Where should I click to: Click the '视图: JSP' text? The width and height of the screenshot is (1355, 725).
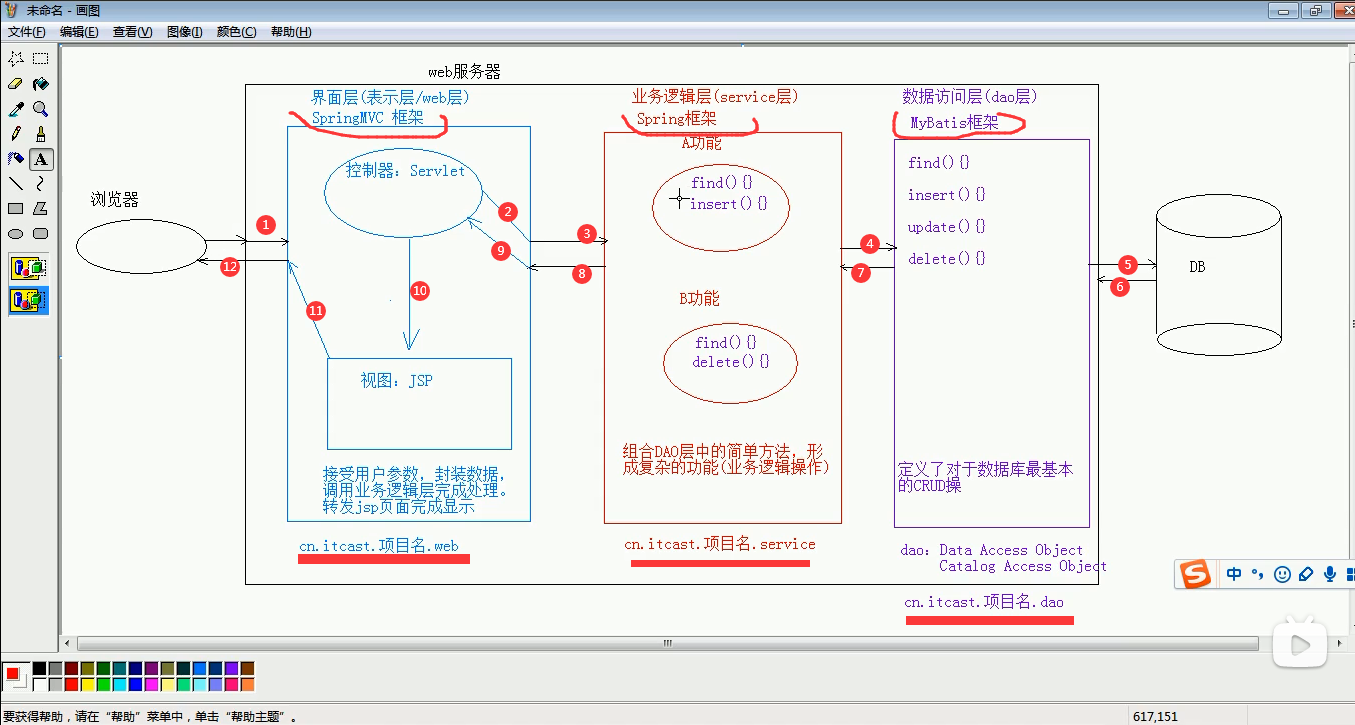coord(397,381)
